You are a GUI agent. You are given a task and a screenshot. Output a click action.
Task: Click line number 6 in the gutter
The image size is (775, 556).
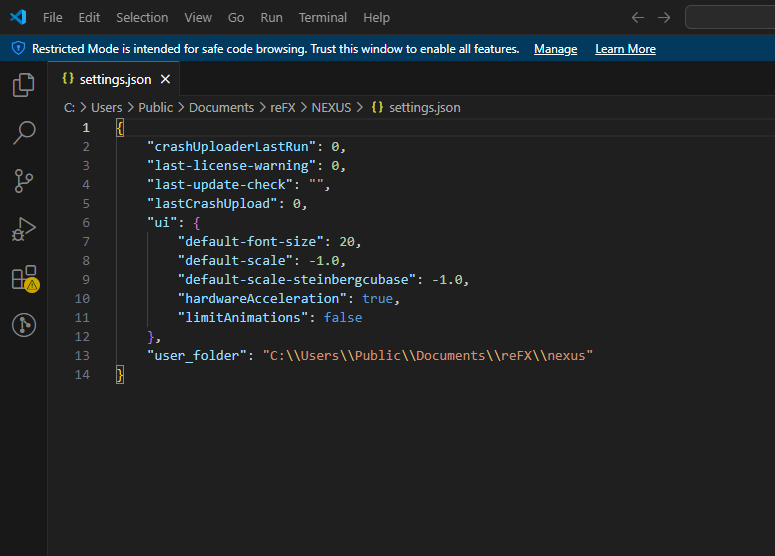click(86, 222)
